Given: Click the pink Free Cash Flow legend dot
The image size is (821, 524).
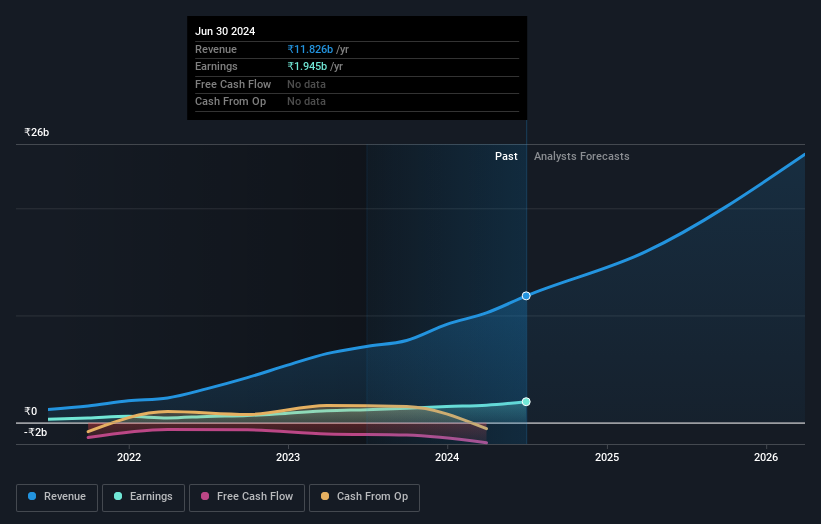Looking at the screenshot, I should tap(205, 496).
